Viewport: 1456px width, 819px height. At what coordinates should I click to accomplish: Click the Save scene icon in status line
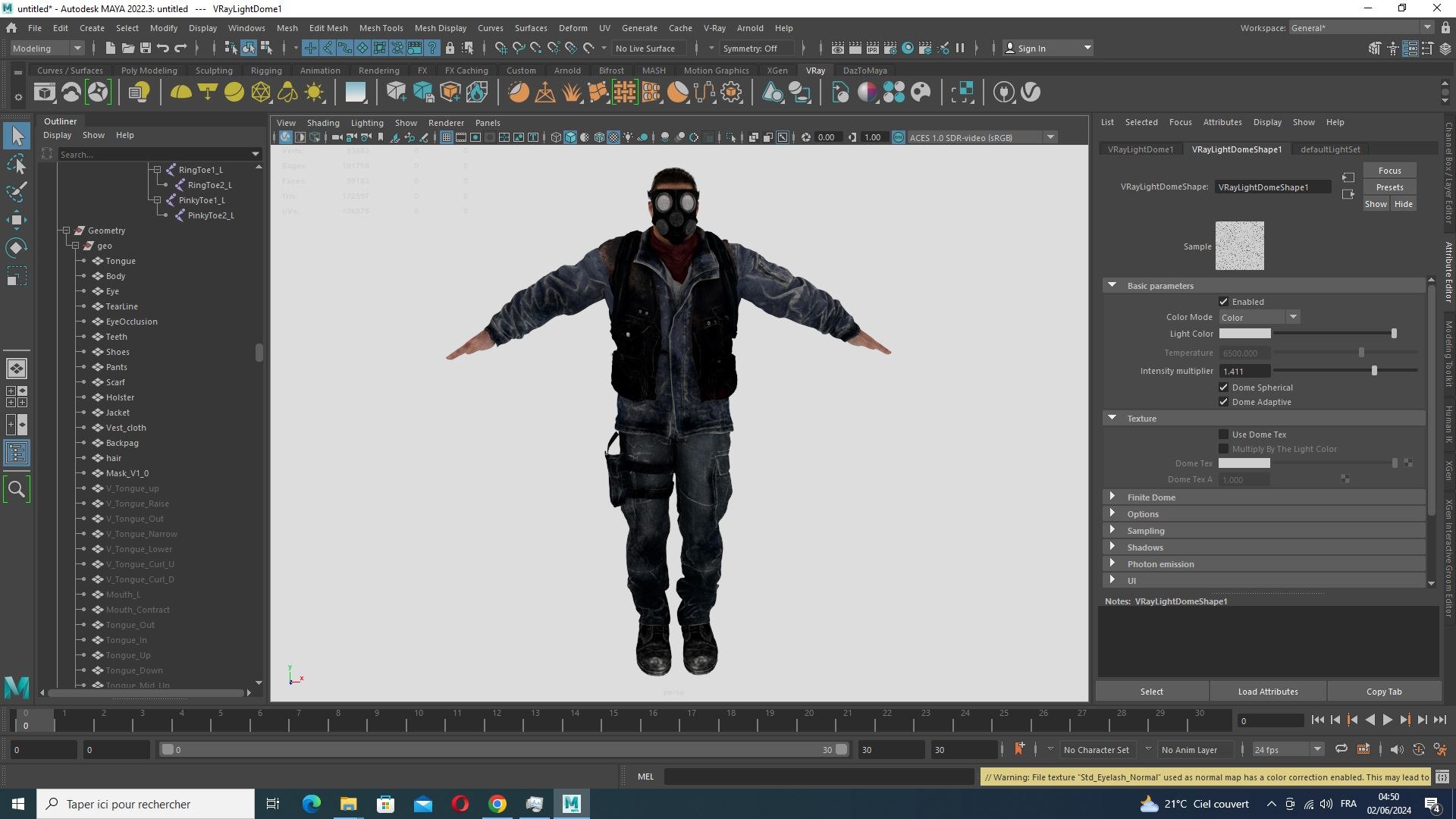pyautogui.click(x=145, y=48)
